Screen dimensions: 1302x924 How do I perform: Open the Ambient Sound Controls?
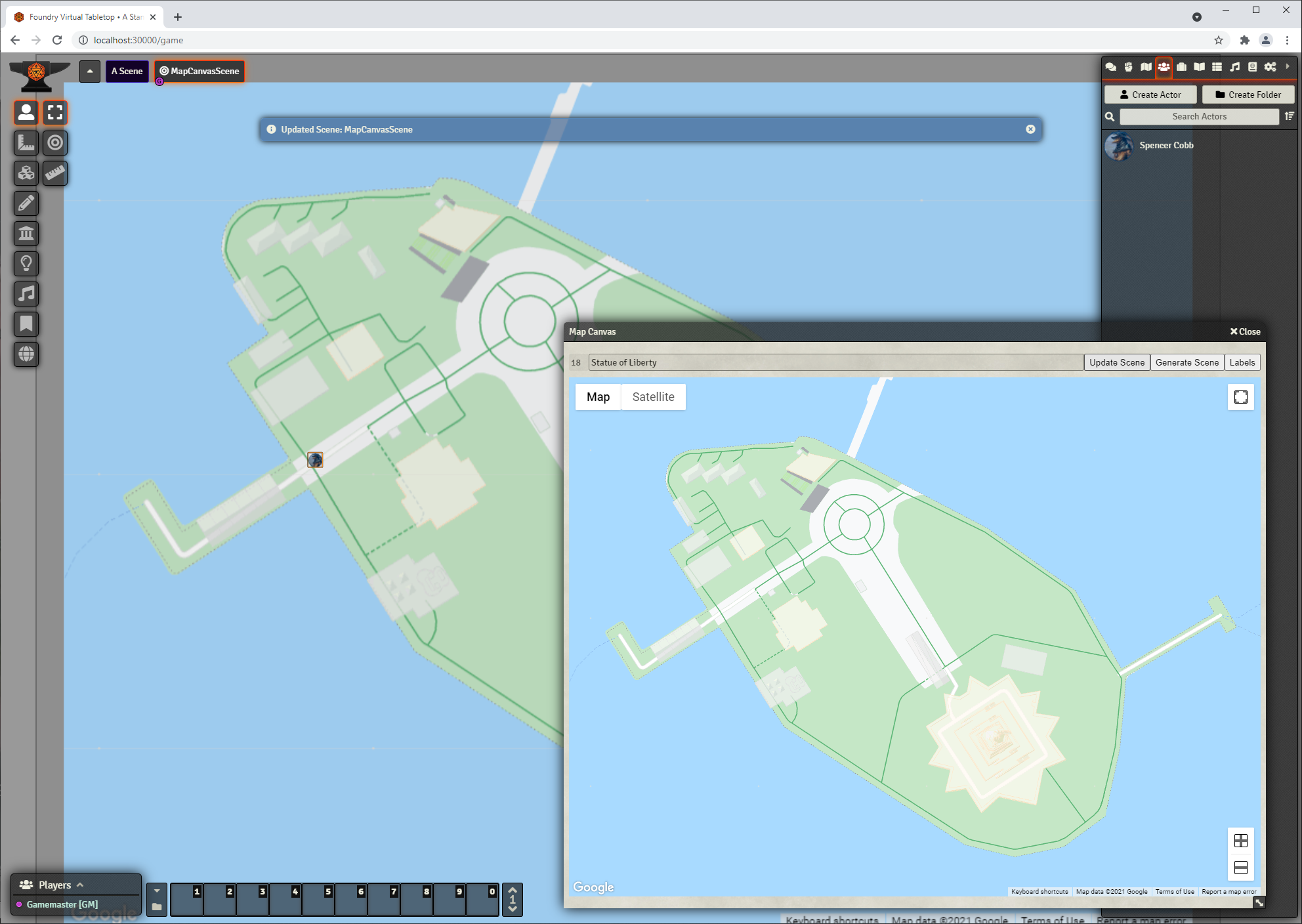coord(26,293)
